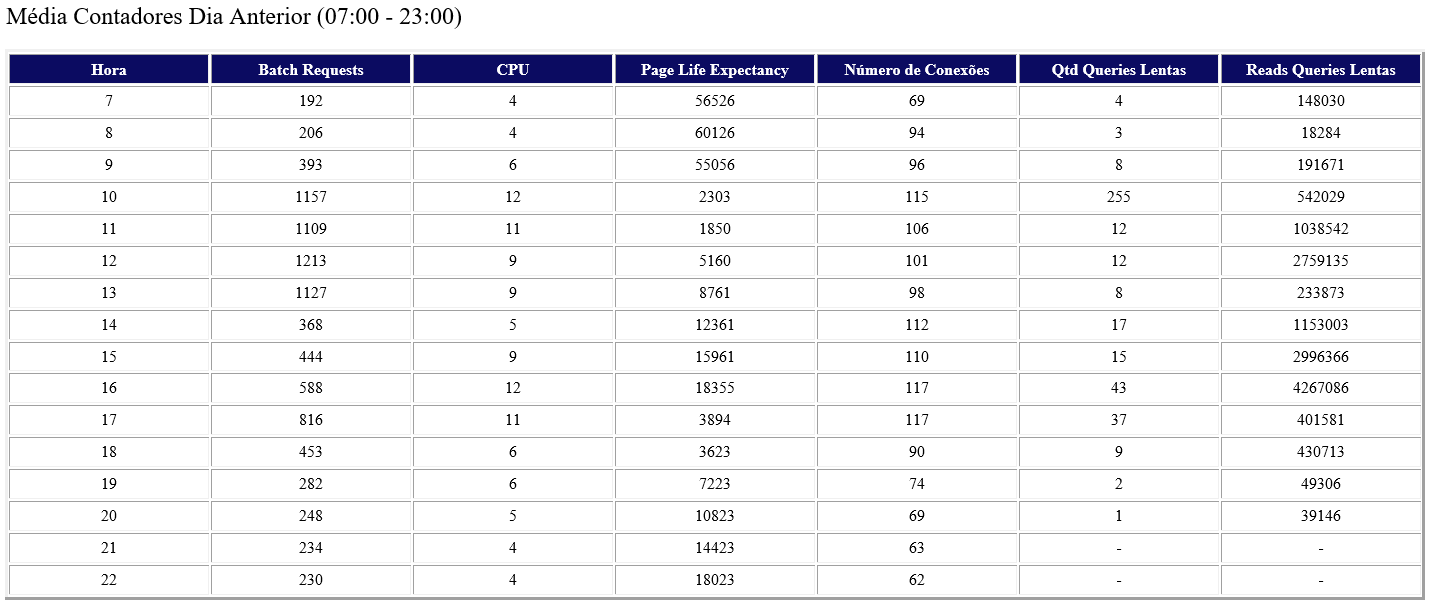Click the Qtd Queries Lentas header

(x=1119, y=70)
